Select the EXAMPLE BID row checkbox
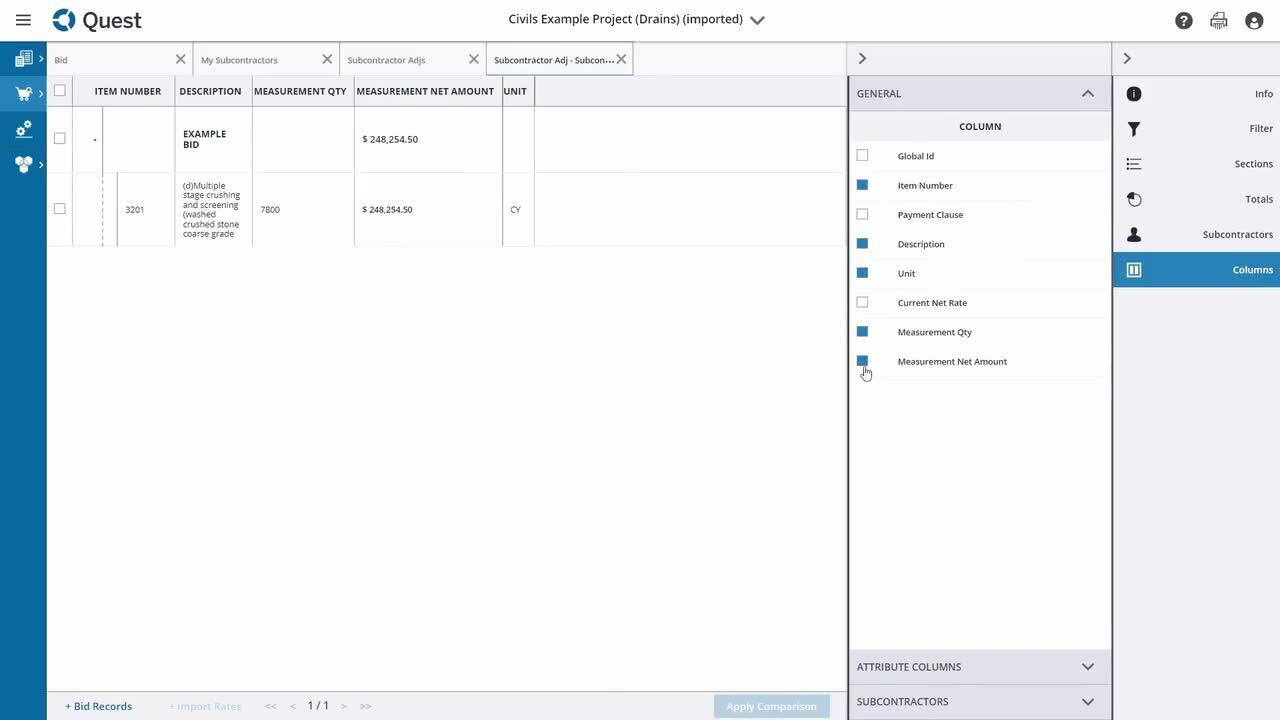Viewport: 1280px width, 720px height. [59, 138]
